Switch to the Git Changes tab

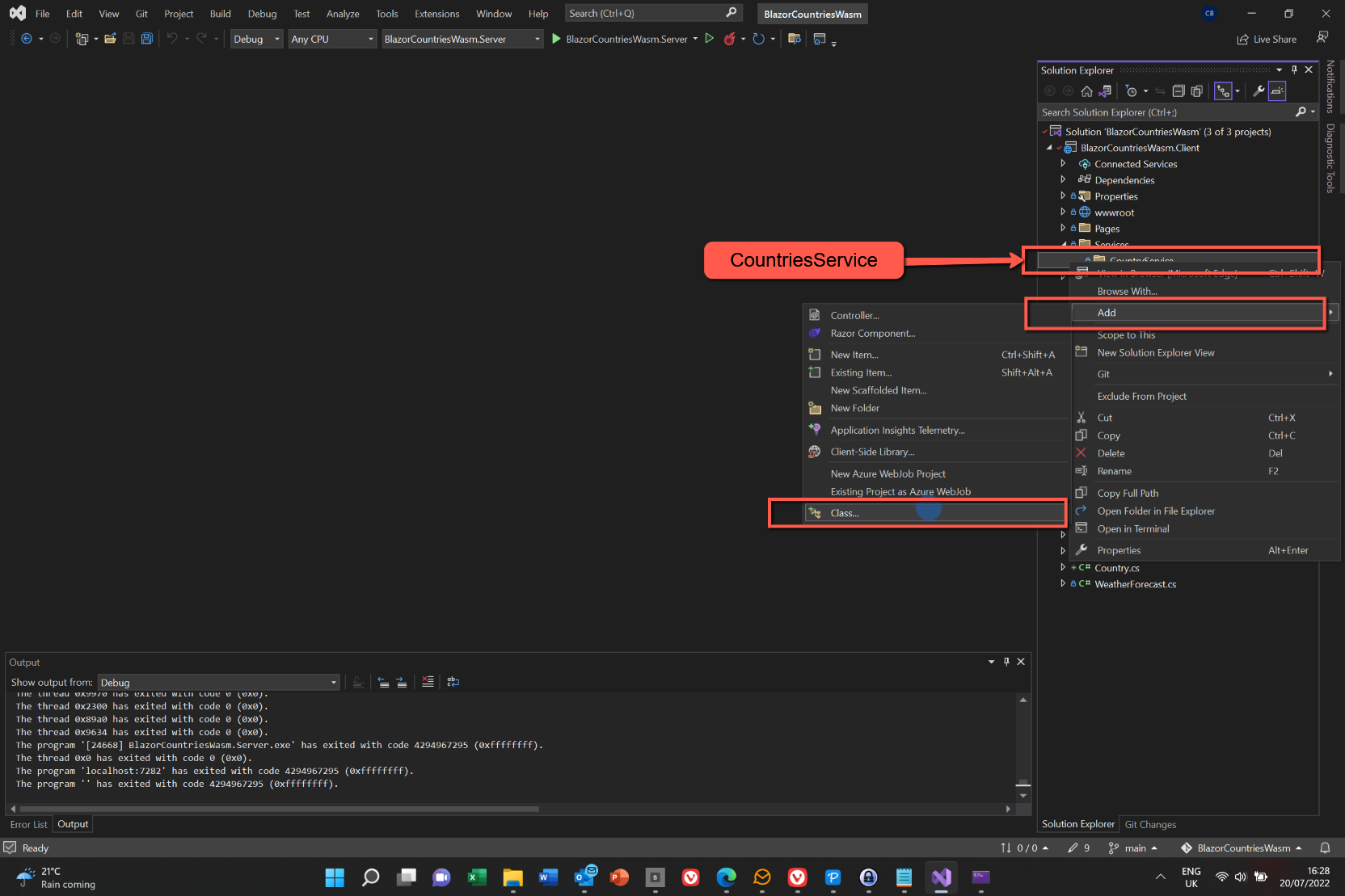(1150, 824)
